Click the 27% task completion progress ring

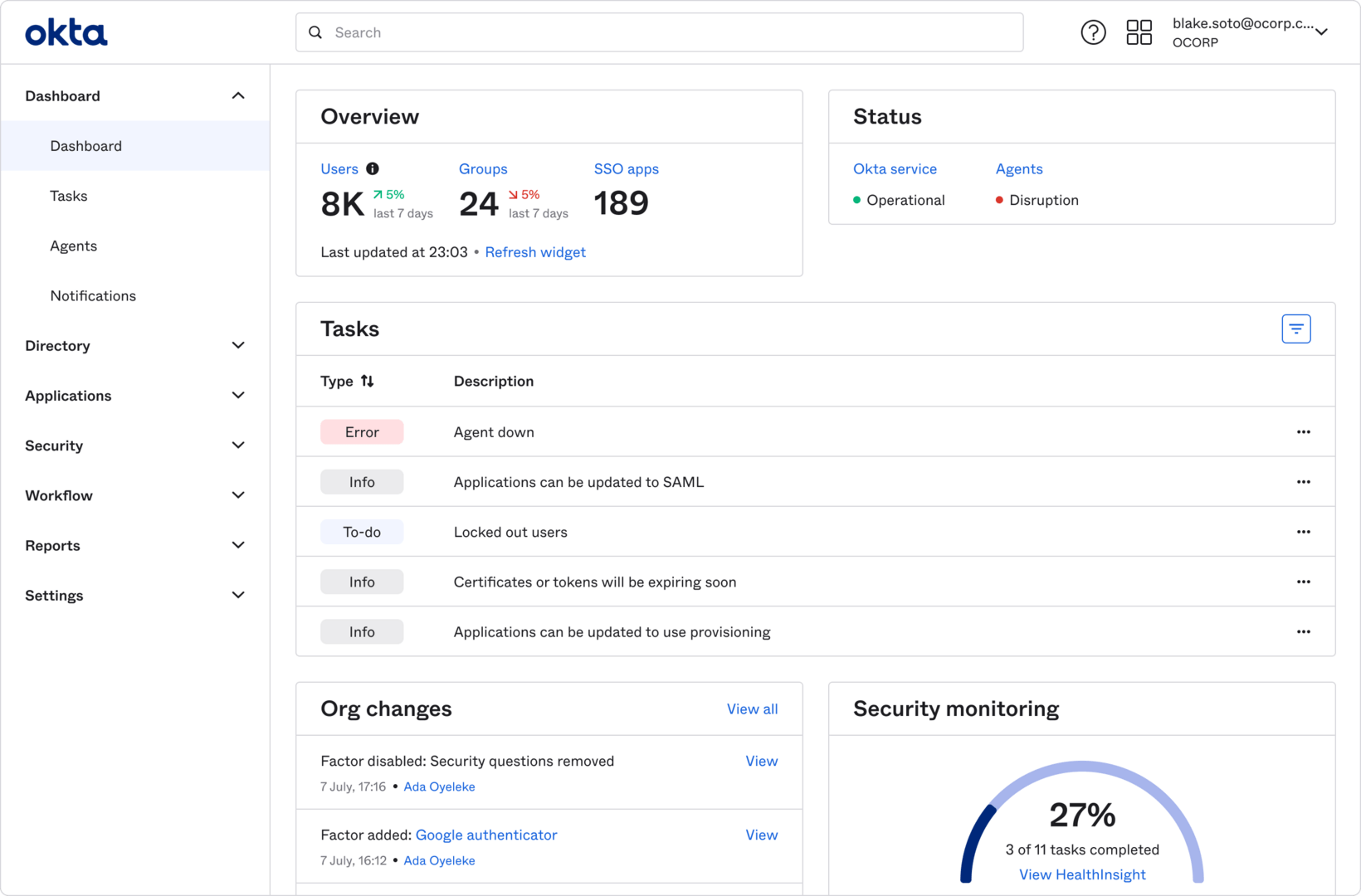(x=1081, y=817)
